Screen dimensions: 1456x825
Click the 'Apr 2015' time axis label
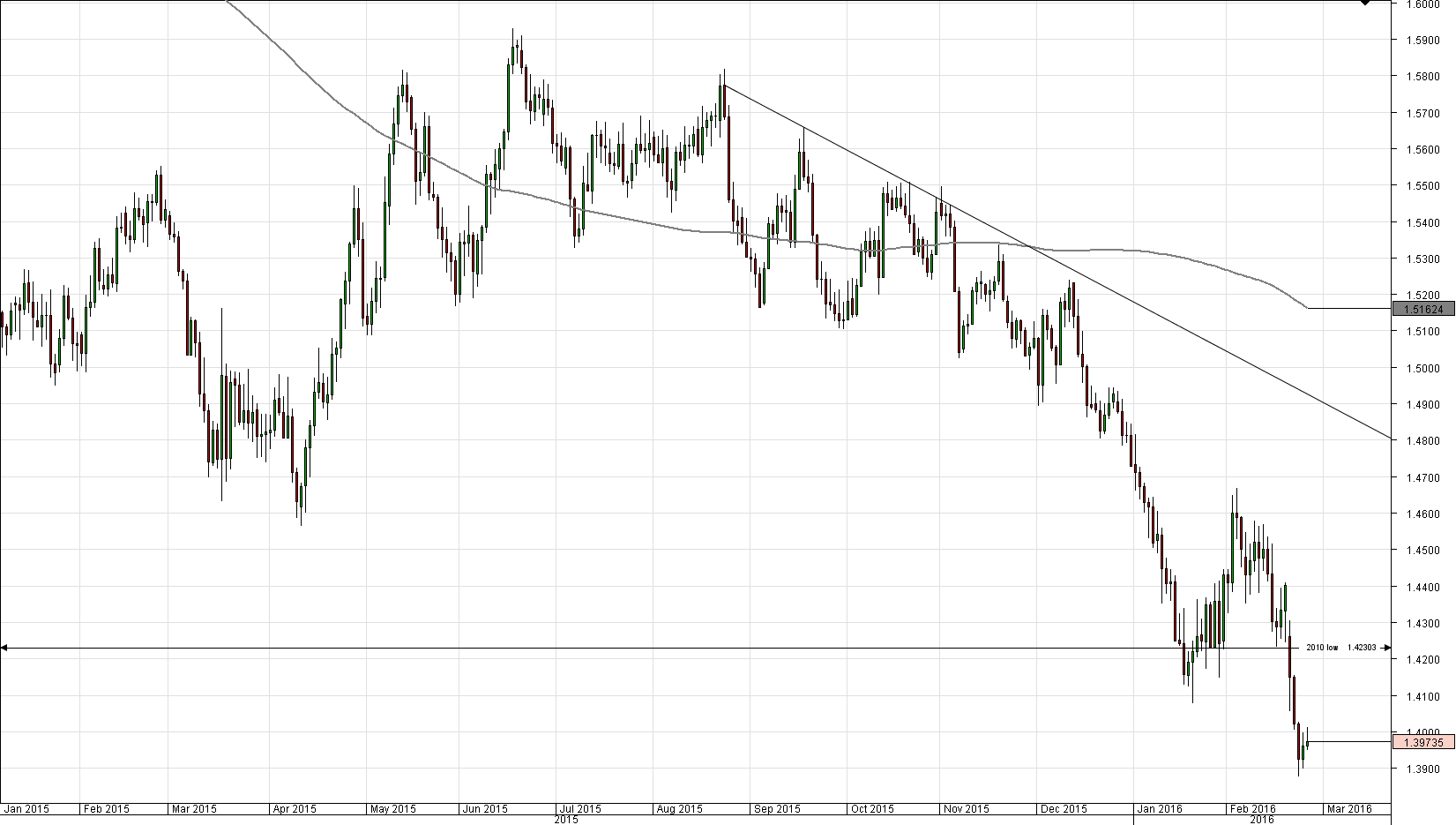[x=294, y=808]
